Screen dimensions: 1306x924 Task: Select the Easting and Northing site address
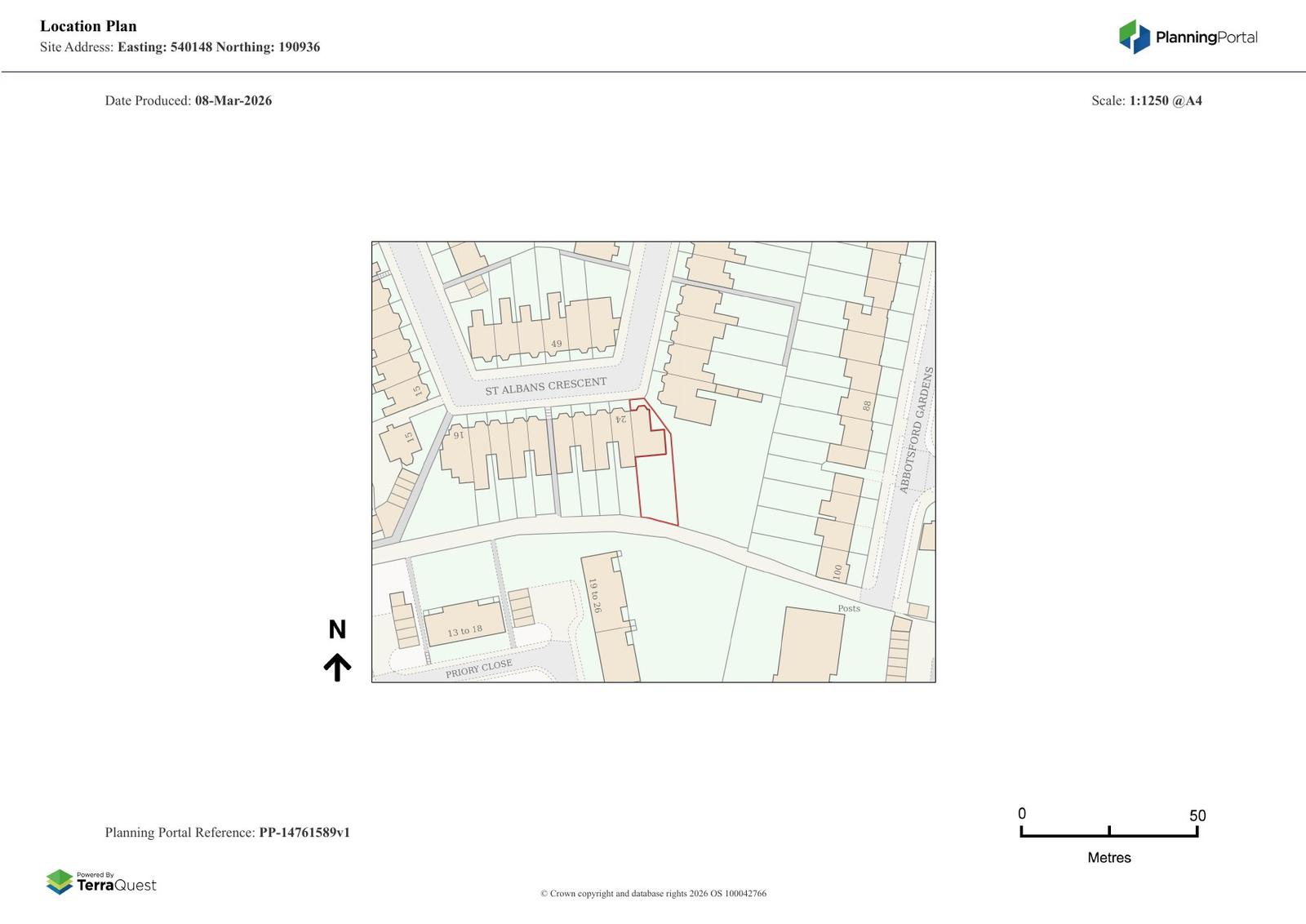click(x=218, y=47)
